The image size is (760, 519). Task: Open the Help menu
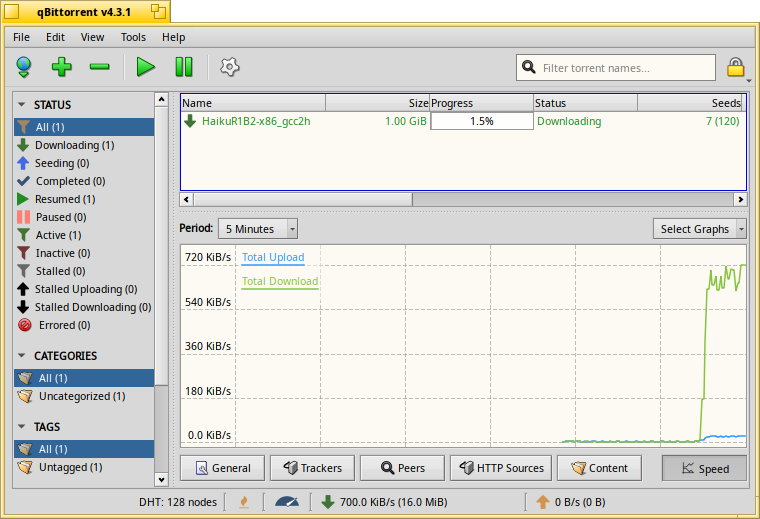[174, 37]
